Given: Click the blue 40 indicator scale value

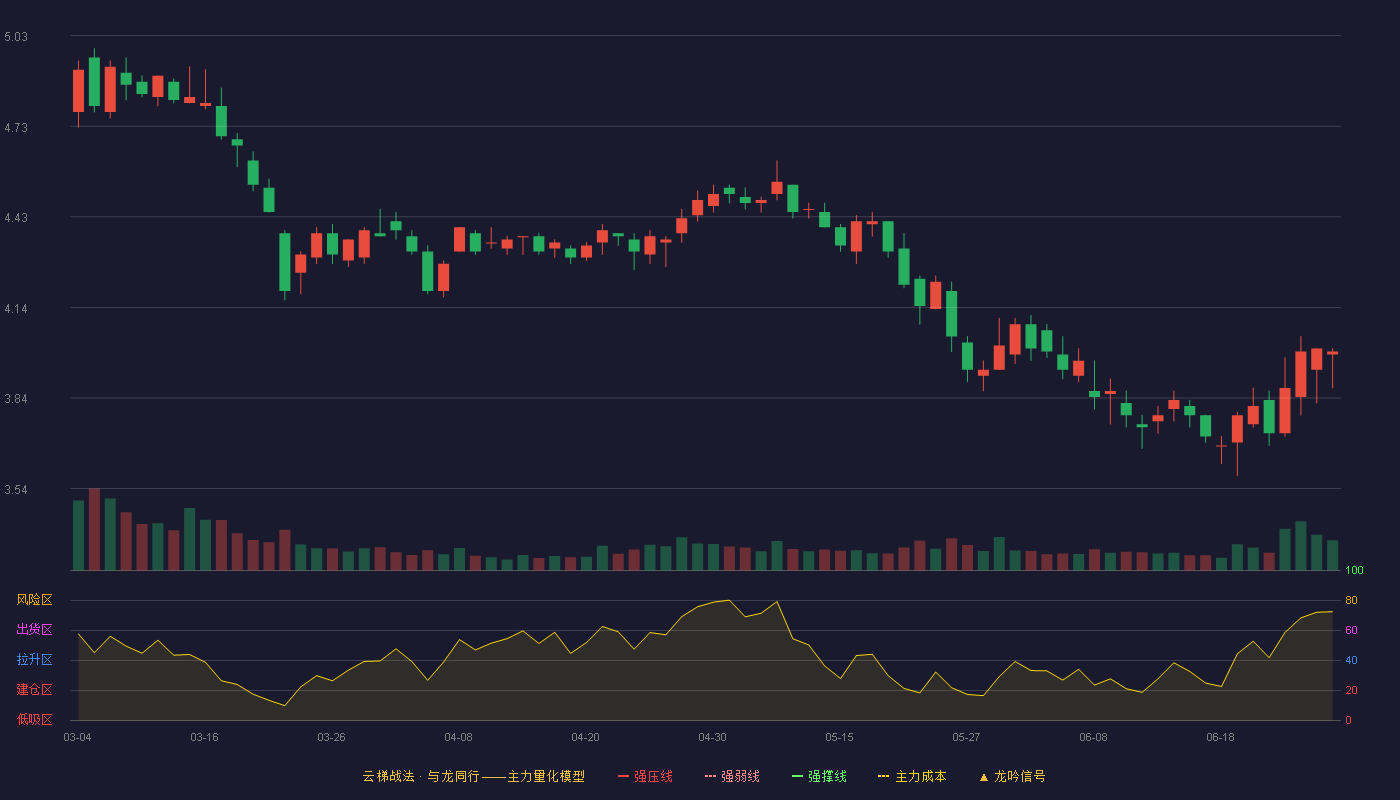Looking at the screenshot, I should coord(1351,660).
